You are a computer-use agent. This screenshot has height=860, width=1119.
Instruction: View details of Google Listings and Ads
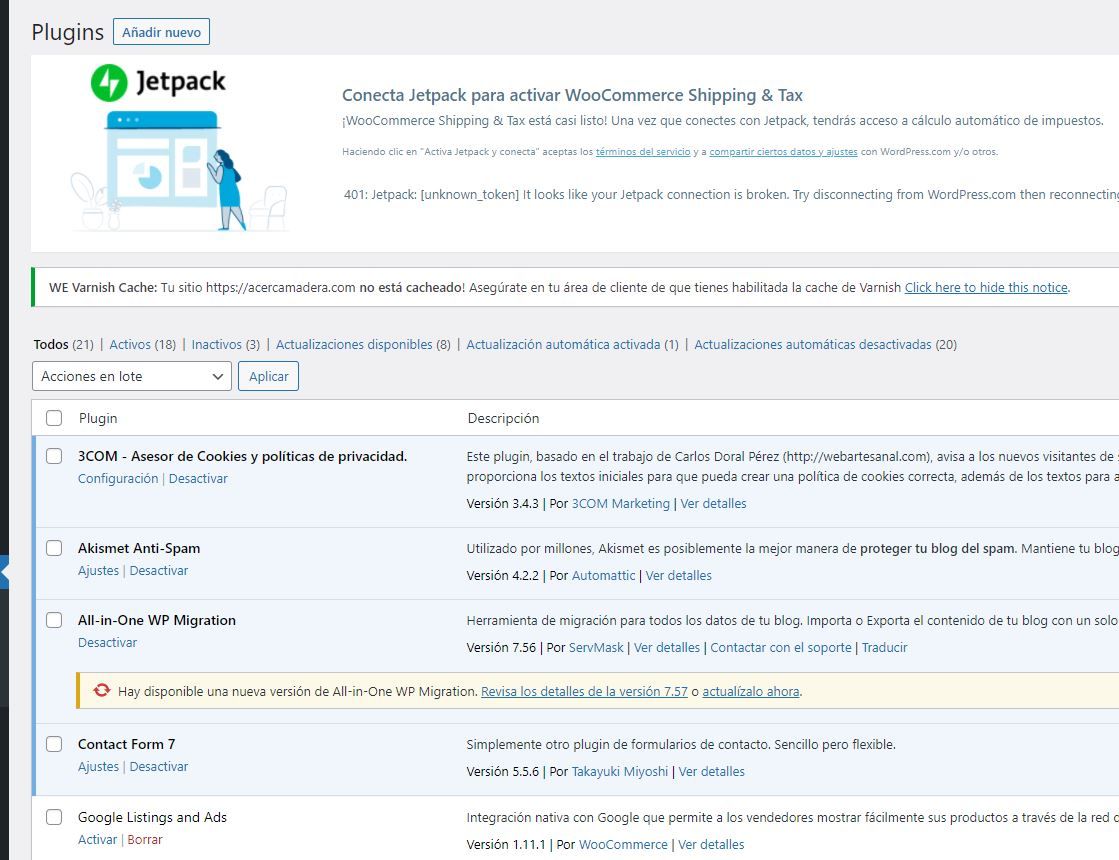pos(711,845)
